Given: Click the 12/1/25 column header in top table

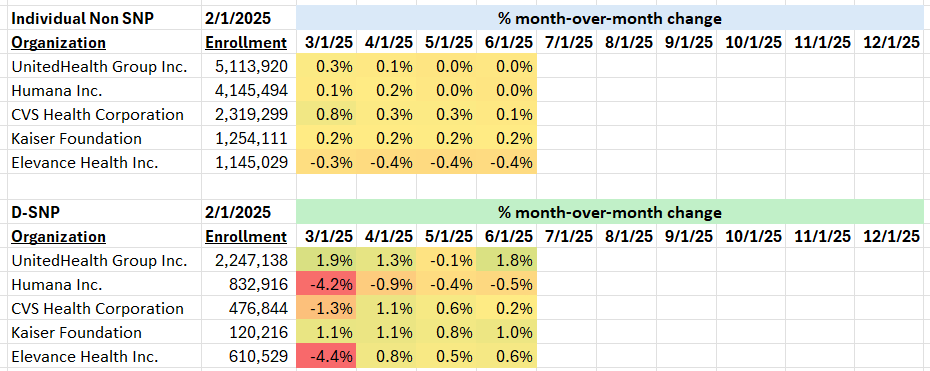Looking at the screenshot, I should tap(890, 43).
